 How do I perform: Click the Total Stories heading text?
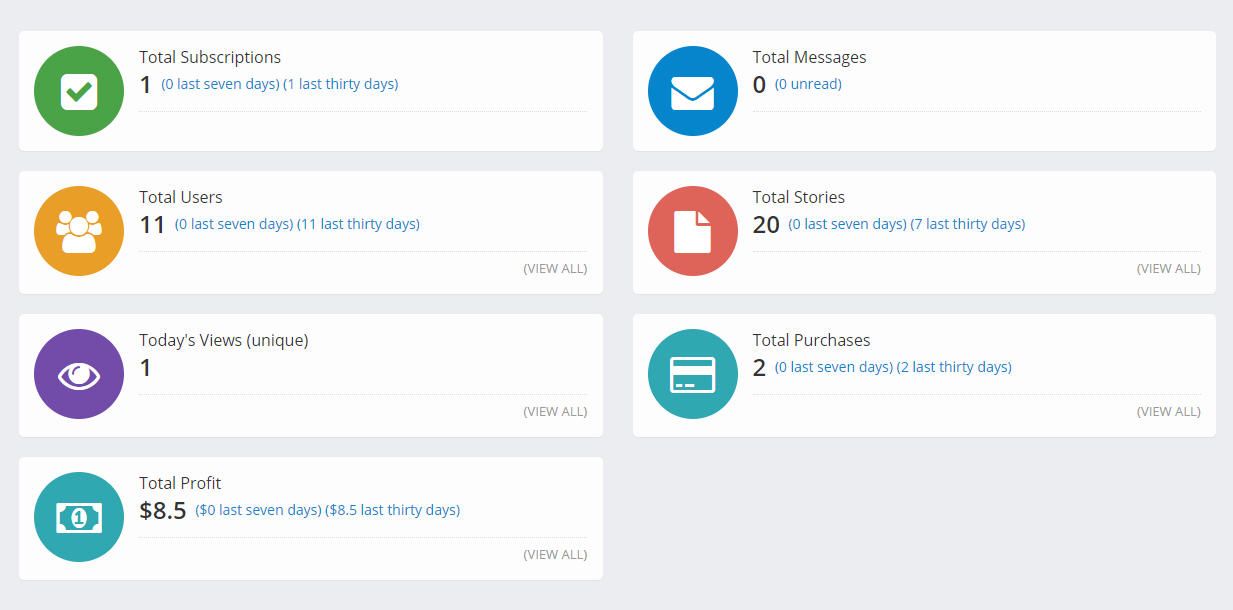point(798,197)
